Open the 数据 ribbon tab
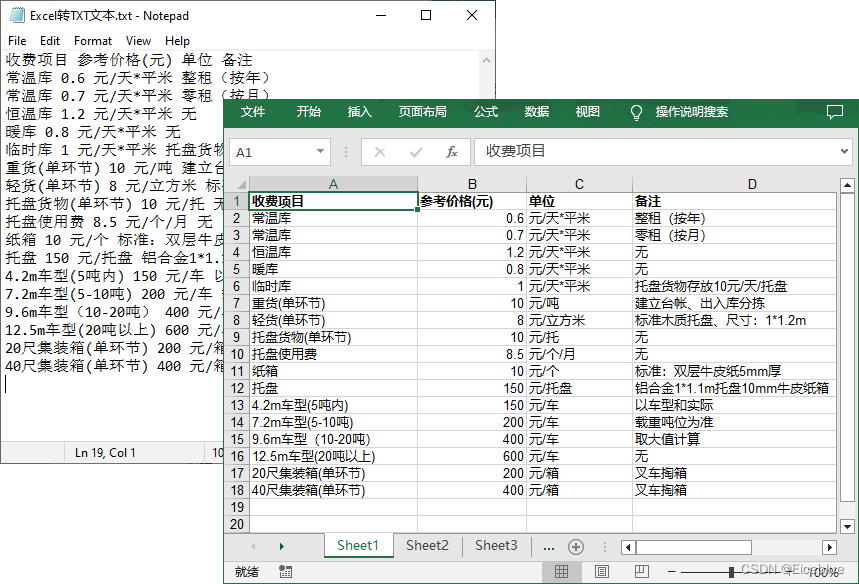Viewport: 859px width, 584px height. [x=537, y=112]
